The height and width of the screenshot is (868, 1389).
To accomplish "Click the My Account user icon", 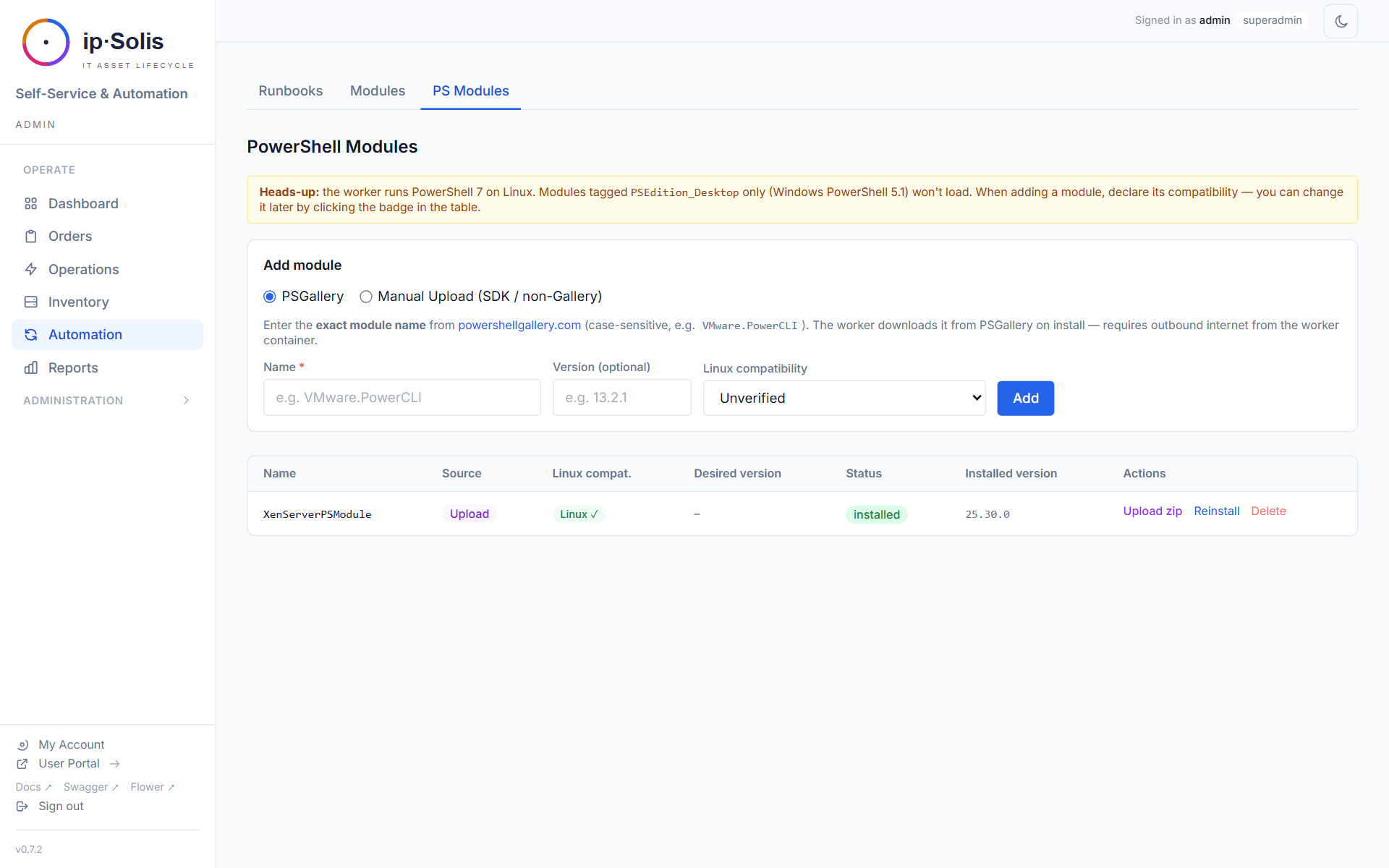I will click(22, 745).
